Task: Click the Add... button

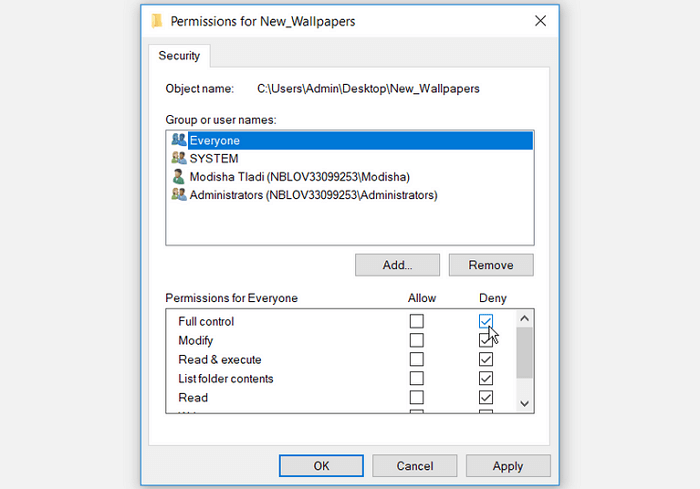Action: click(x=397, y=265)
